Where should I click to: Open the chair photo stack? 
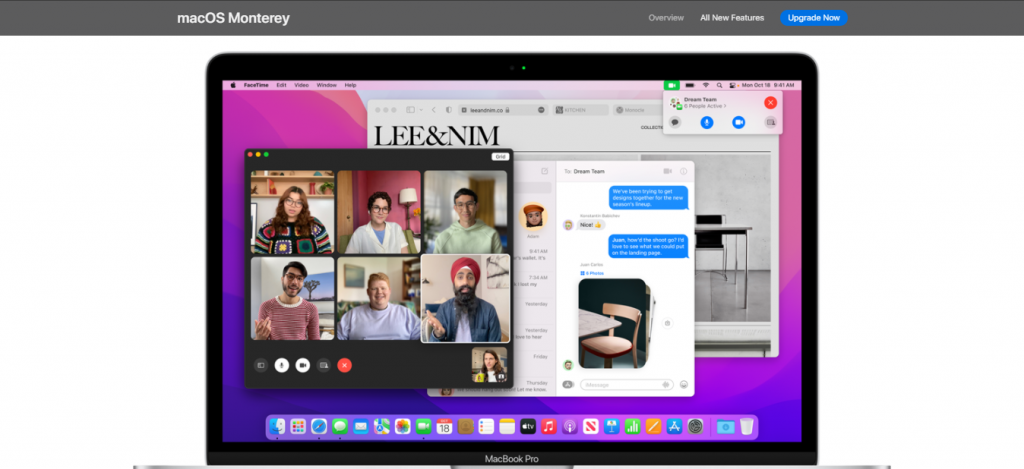616,323
